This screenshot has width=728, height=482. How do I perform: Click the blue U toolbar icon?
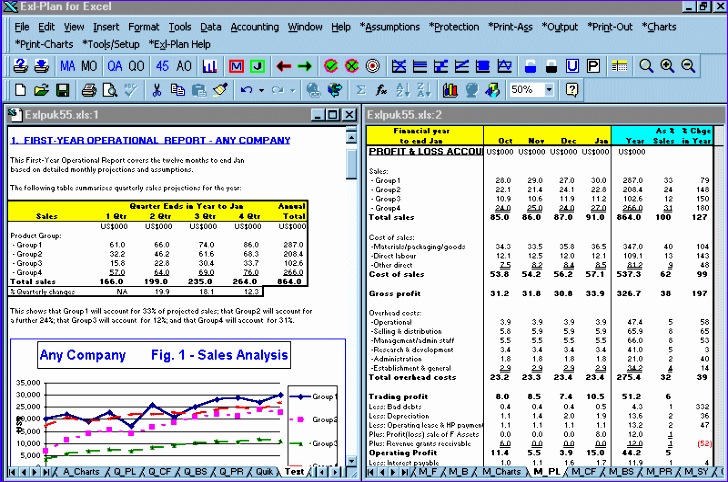[572, 66]
